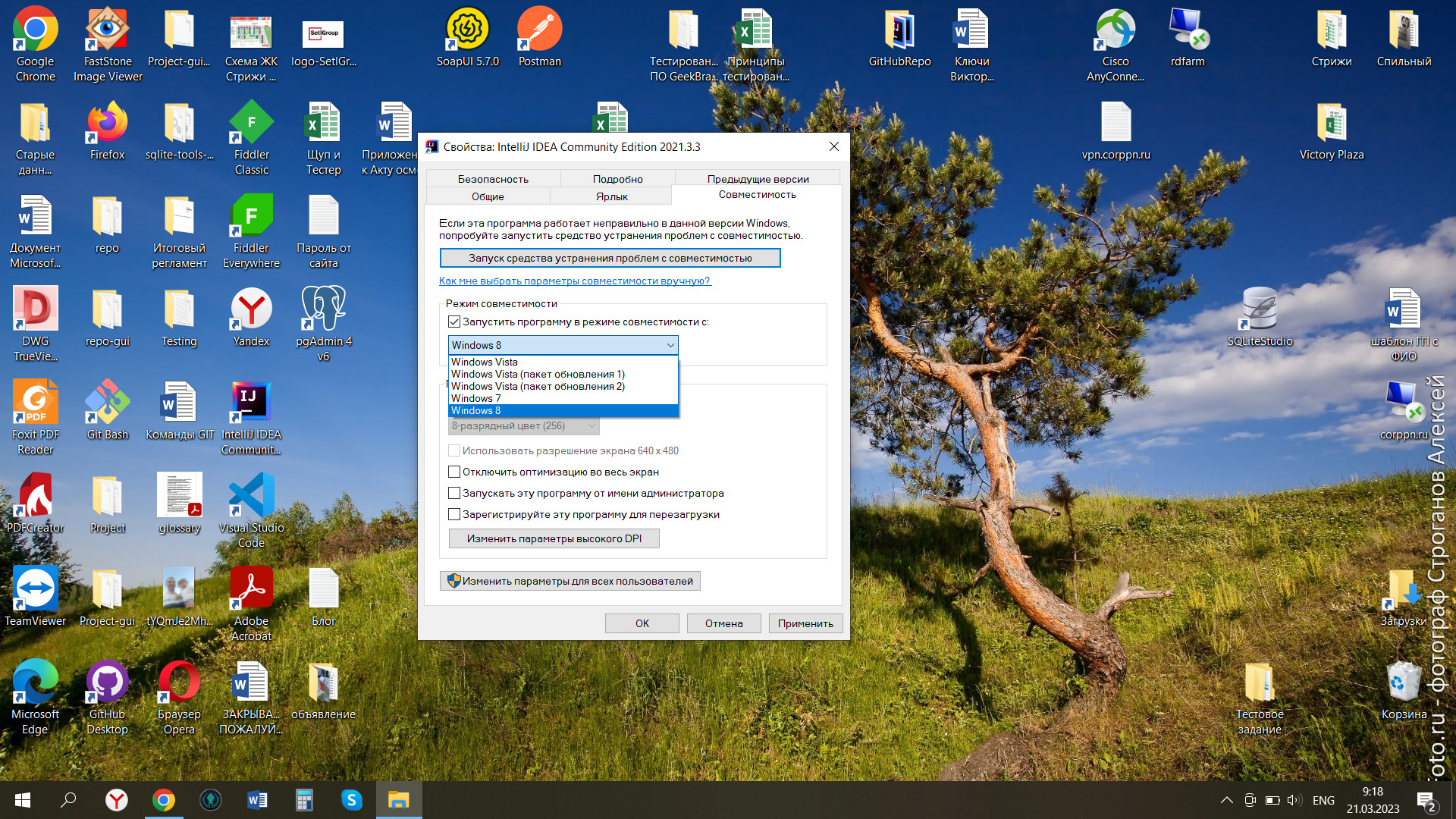1456x819 pixels.
Task: Open link about choosing compatibility settings manually
Action: pyautogui.click(x=574, y=281)
